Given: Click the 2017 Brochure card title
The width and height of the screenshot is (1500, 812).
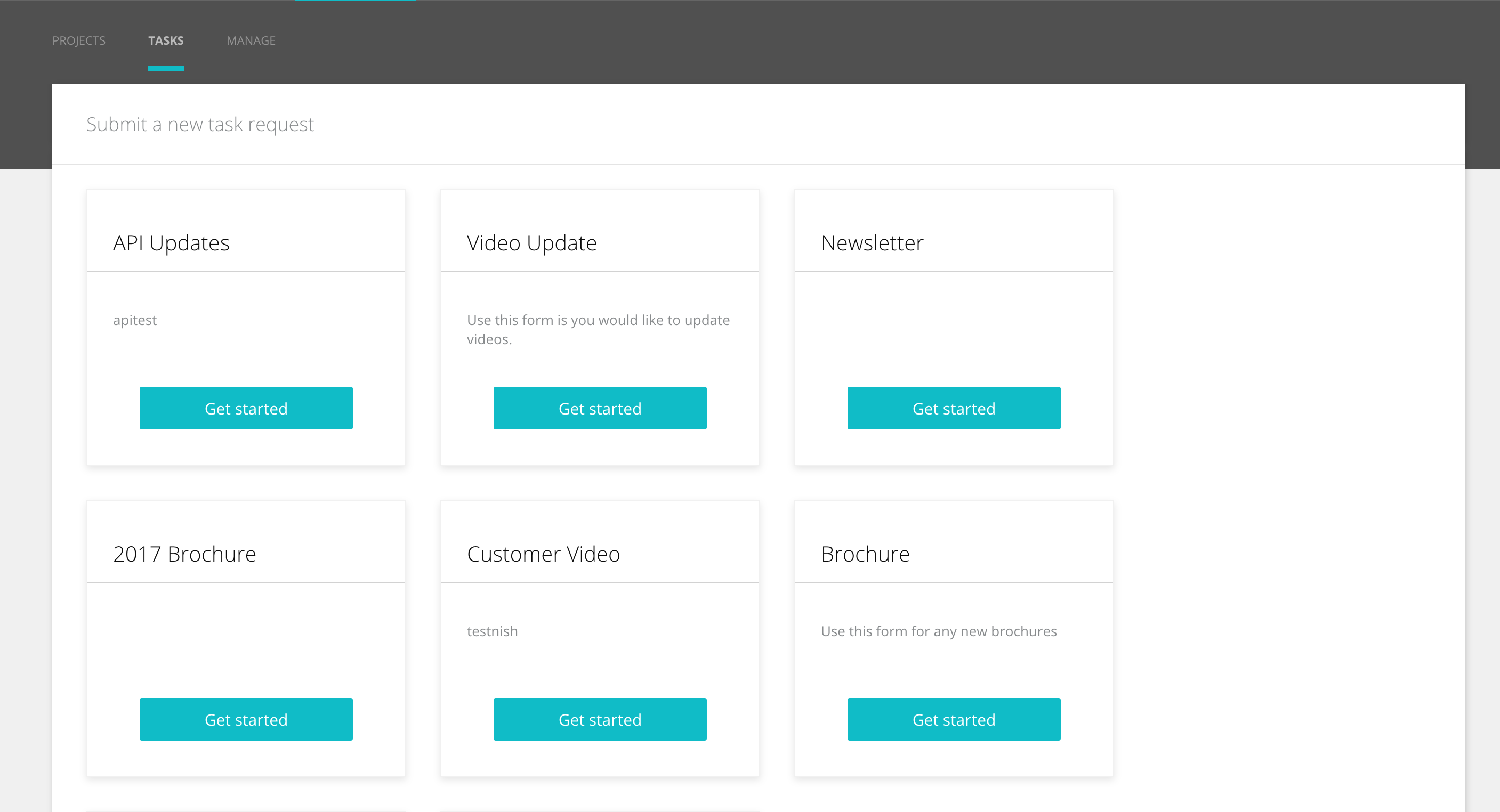Looking at the screenshot, I should [184, 554].
